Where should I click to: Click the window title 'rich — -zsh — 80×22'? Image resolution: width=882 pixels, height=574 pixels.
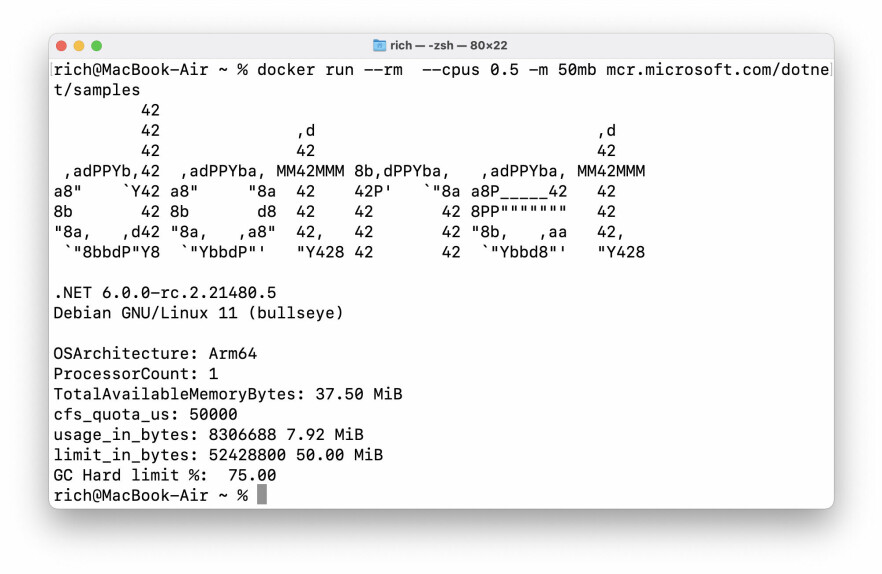(448, 45)
